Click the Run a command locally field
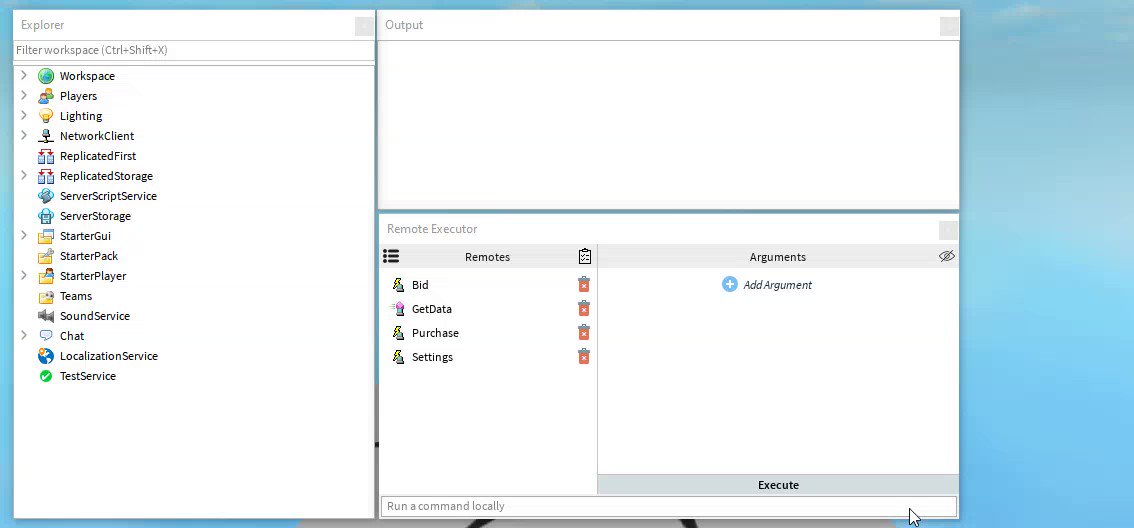Image resolution: width=1134 pixels, height=528 pixels. (669, 506)
